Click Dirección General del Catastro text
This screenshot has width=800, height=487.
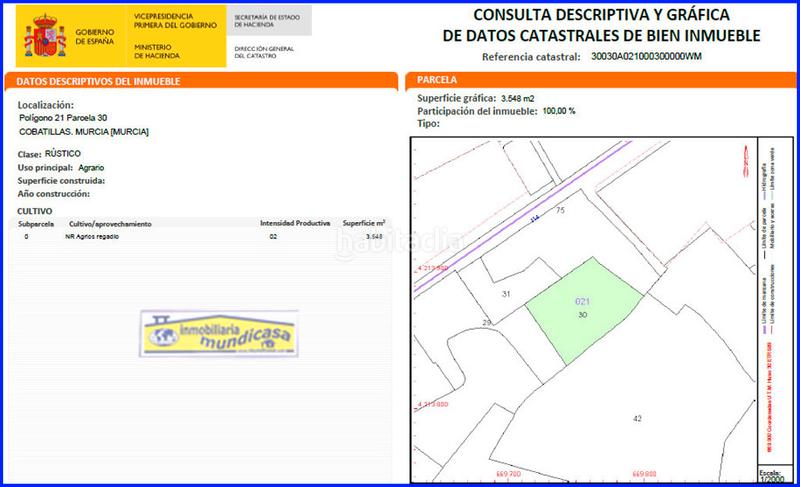265,51
